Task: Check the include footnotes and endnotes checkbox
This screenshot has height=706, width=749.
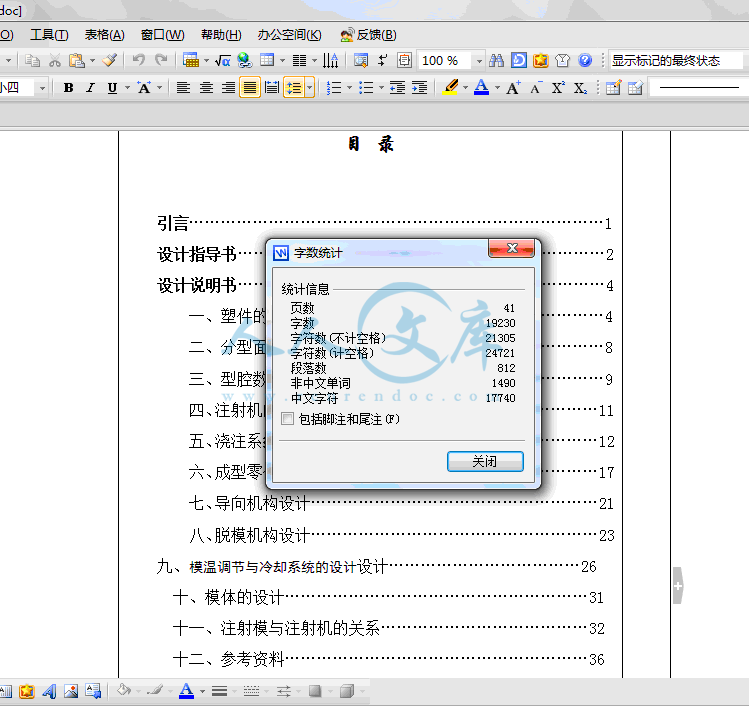Action: point(288,419)
